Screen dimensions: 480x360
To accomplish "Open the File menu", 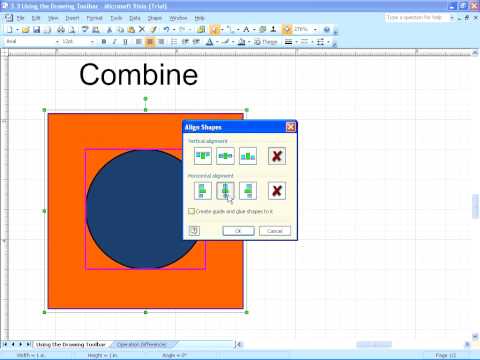I will pyautogui.click(x=20, y=18).
